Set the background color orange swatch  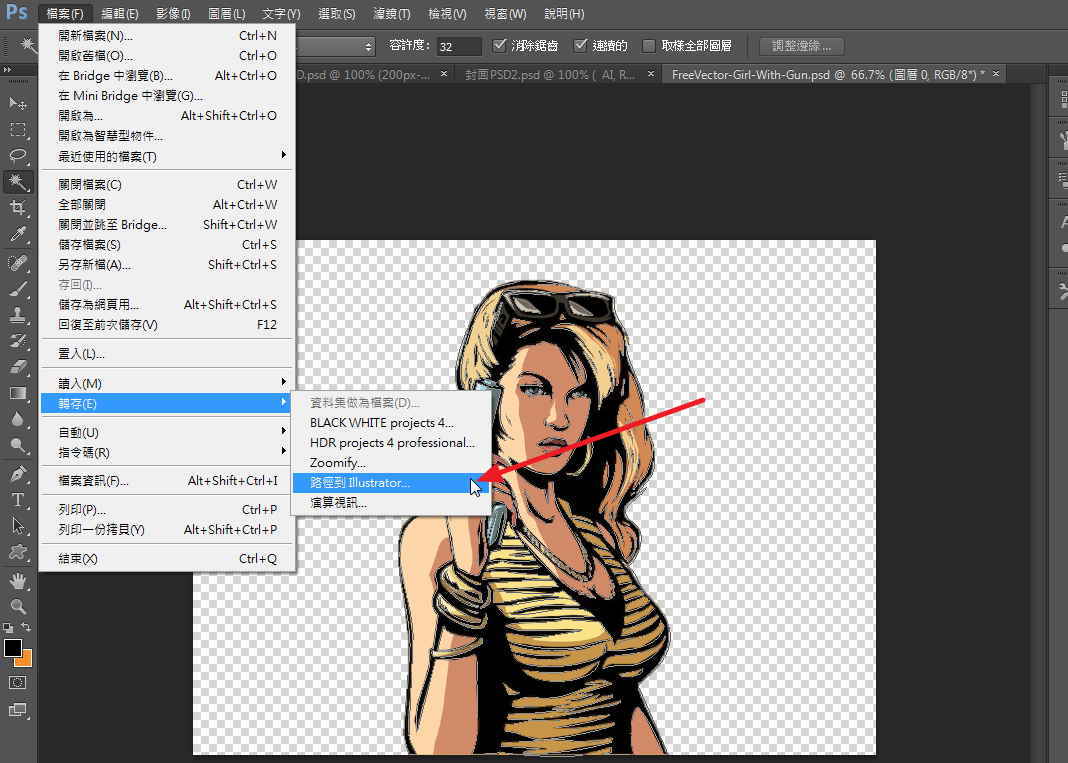click(x=26, y=659)
